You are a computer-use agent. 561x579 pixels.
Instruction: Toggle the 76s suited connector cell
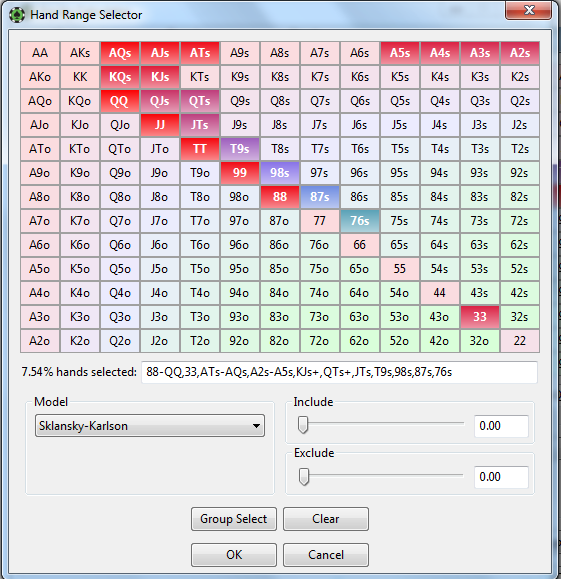(x=360, y=221)
